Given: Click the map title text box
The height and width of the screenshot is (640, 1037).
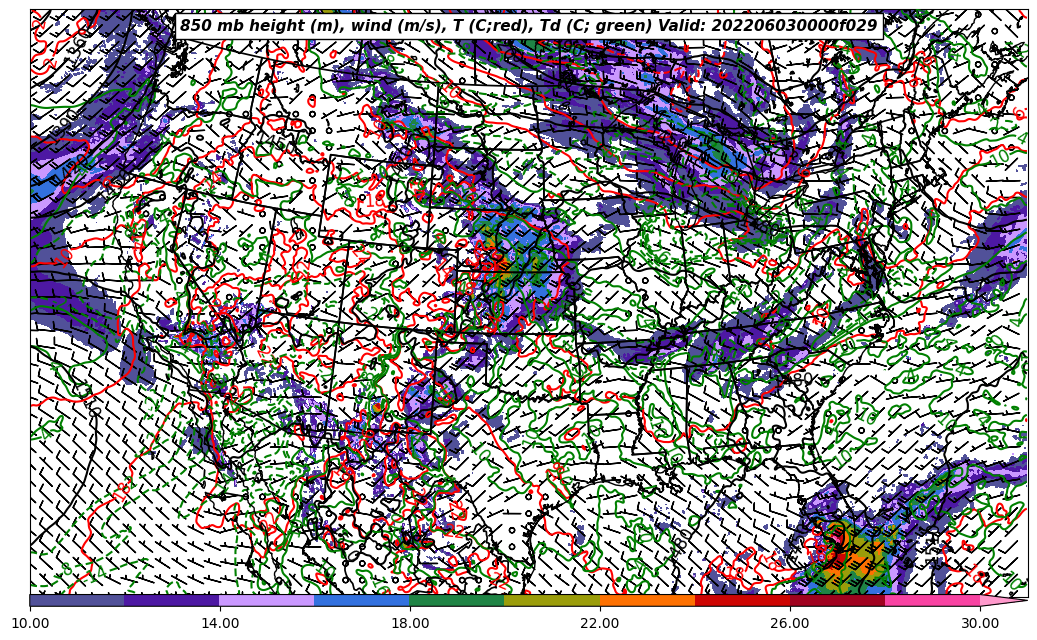Looking at the screenshot, I should coord(529,26).
